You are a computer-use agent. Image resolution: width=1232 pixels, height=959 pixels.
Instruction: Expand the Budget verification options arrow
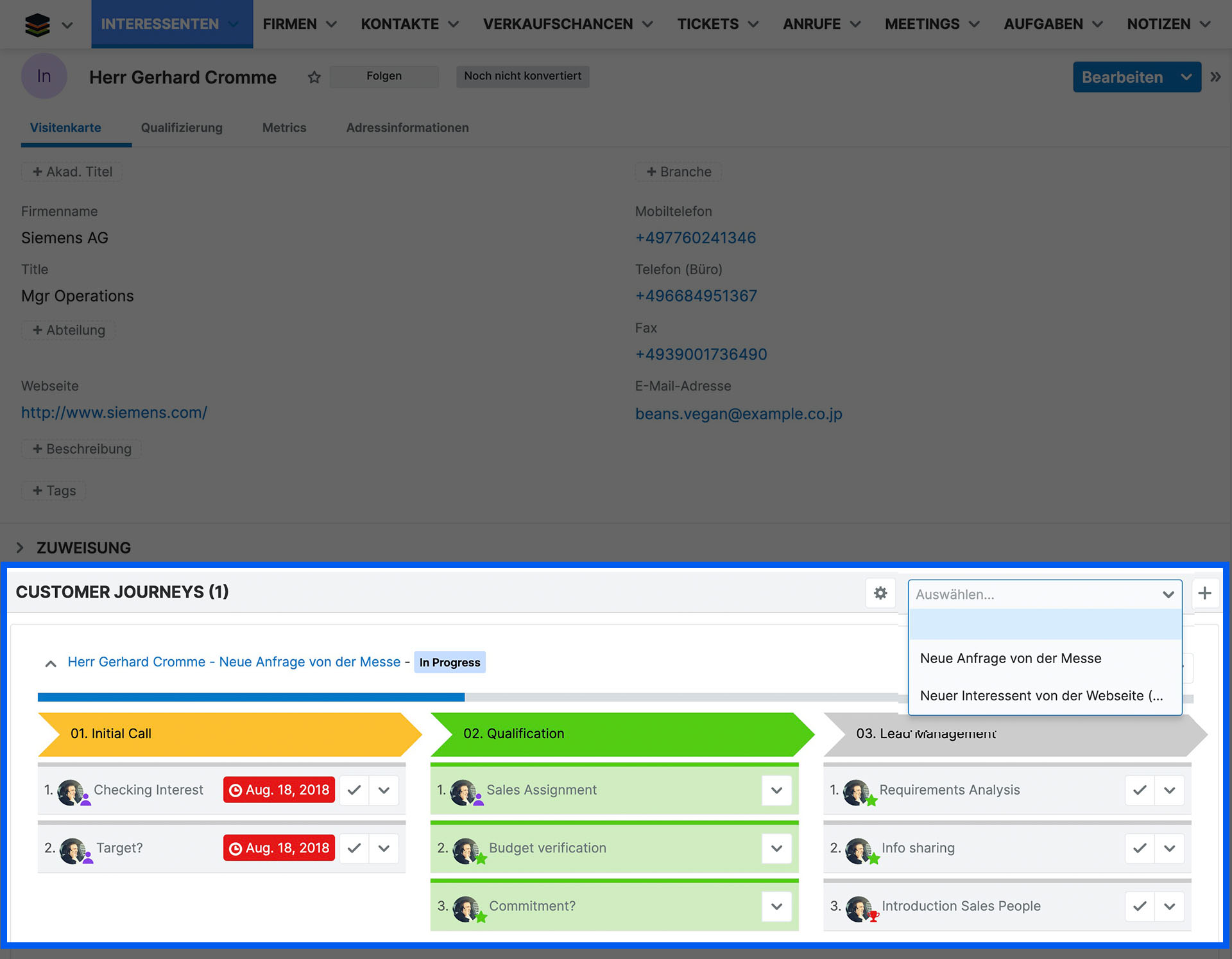tap(776, 849)
